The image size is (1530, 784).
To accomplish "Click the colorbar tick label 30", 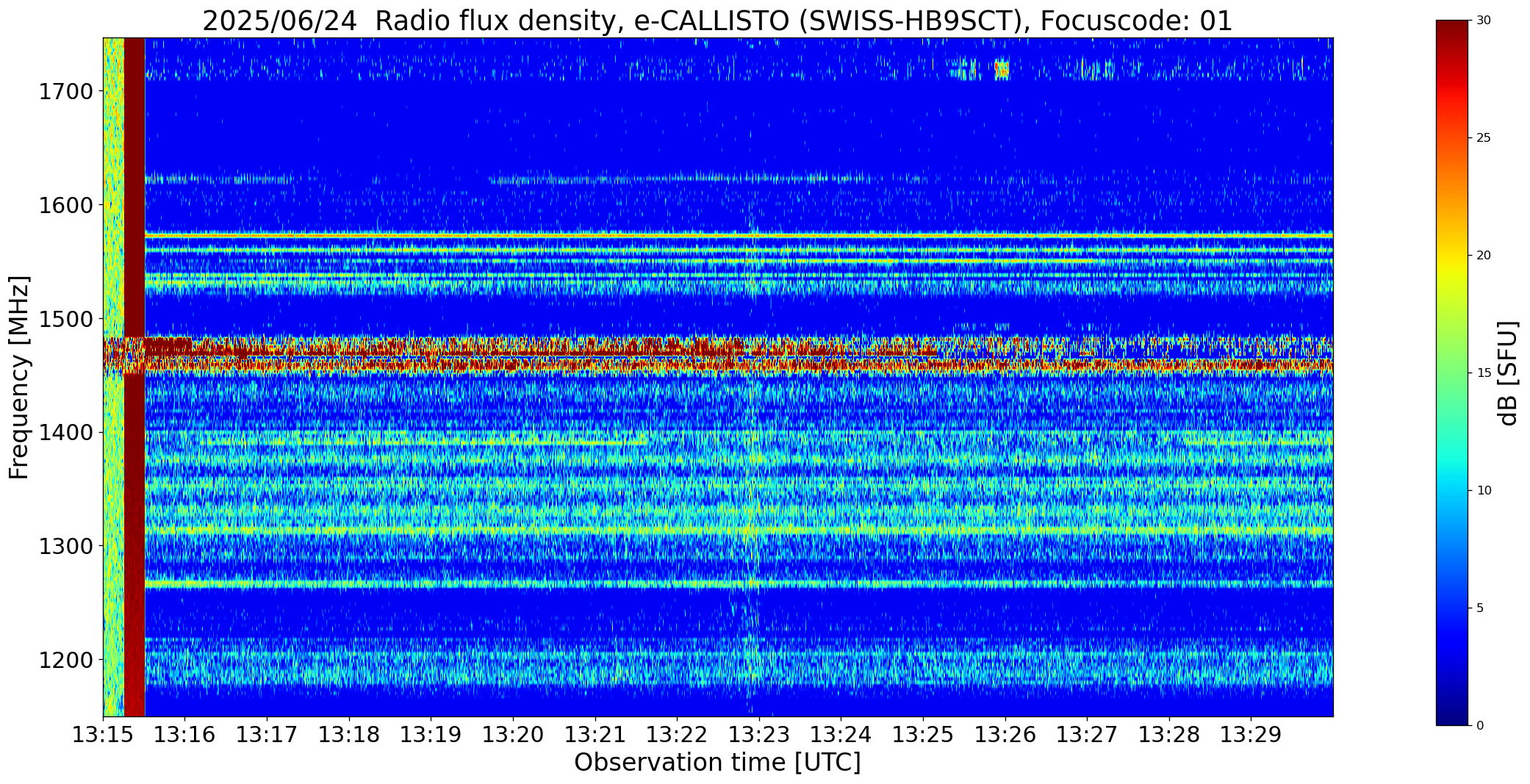I will pyautogui.click(x=1484, y=21).
